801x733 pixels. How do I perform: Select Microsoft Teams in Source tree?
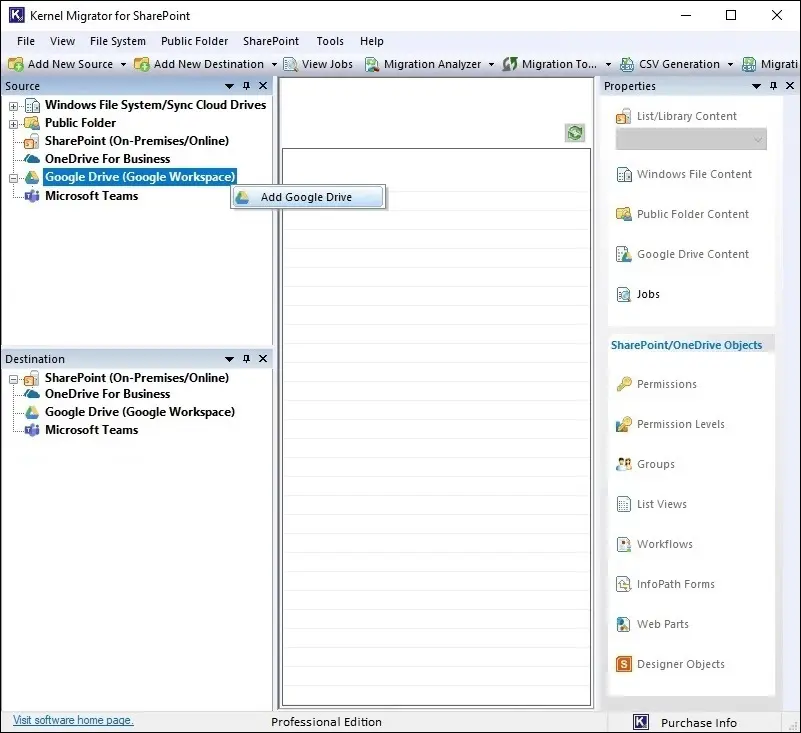[91, 196]
